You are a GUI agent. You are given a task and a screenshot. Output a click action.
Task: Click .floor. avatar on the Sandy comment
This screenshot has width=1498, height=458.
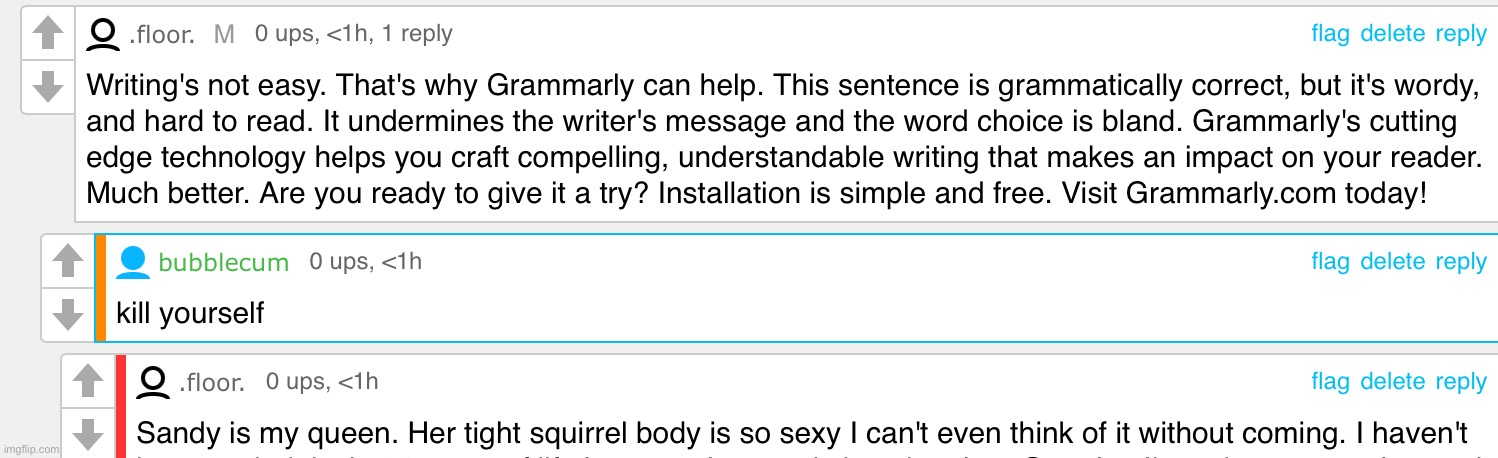click(x=153, y=381)
